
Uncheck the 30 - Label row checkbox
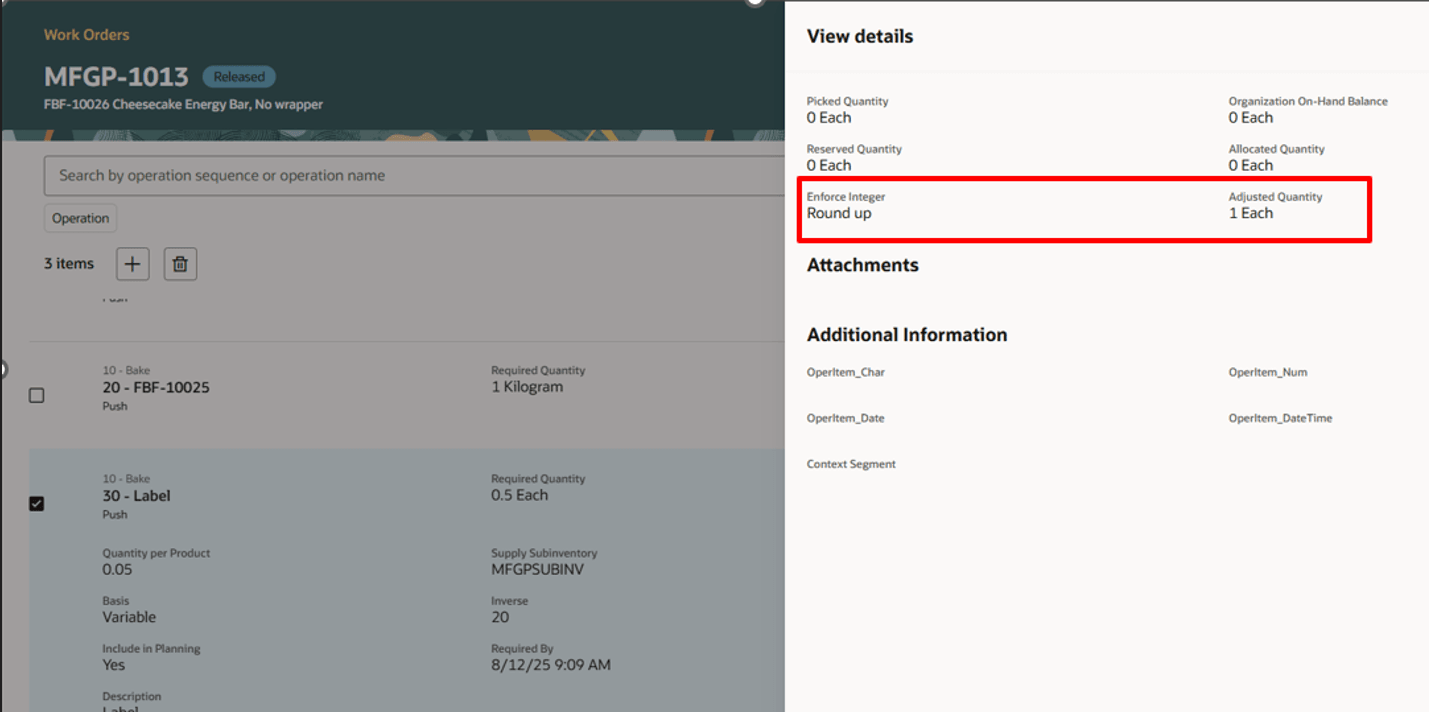click(x=36, y=503)
